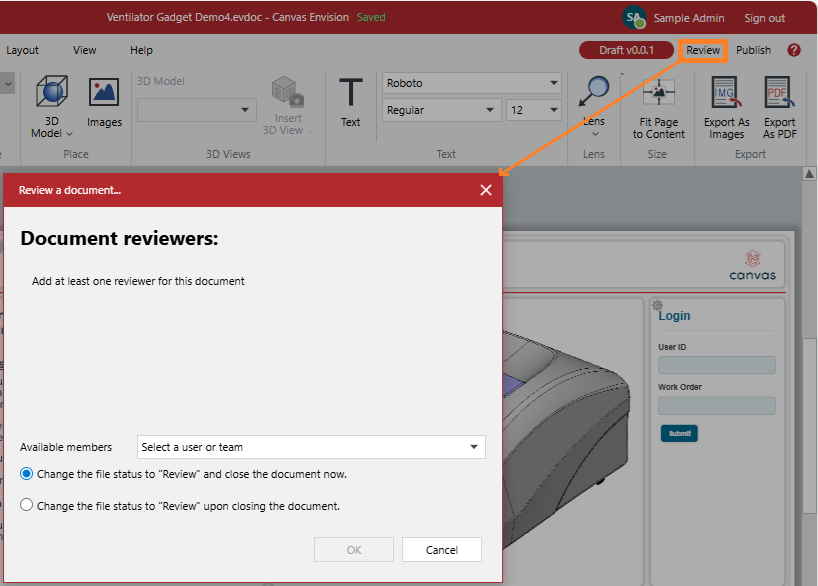The height and width of the screenshot is (586, 818).
Task: Click the Work Order input field
Action: [717, 405]
